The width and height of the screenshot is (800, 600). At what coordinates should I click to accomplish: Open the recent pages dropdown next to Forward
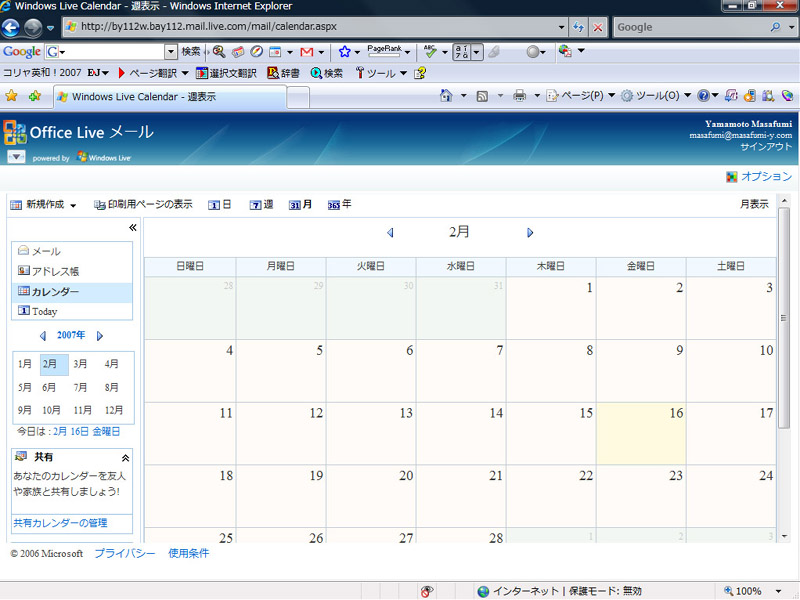[51, 28]
